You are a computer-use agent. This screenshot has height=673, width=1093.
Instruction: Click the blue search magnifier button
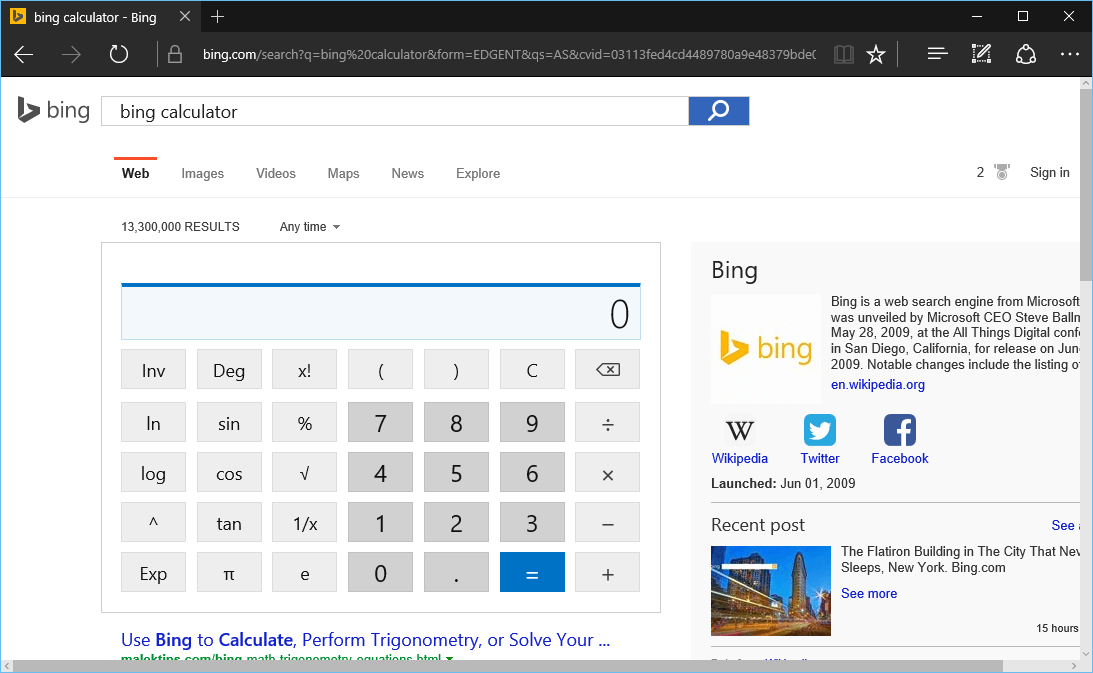tap(719, 111)
